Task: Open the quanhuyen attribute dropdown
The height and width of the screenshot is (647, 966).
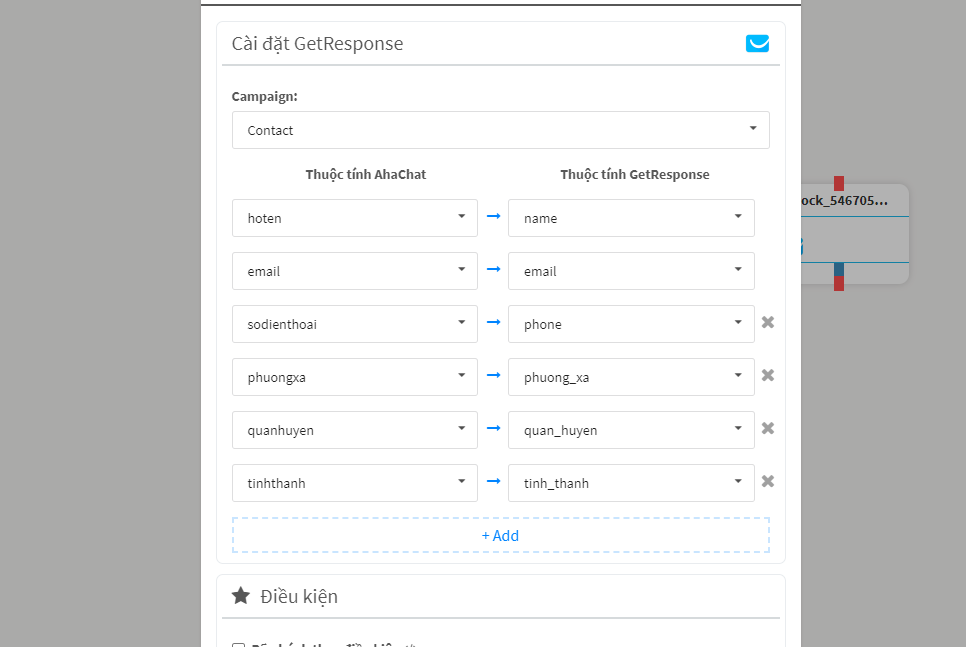Action: (355, 430)
